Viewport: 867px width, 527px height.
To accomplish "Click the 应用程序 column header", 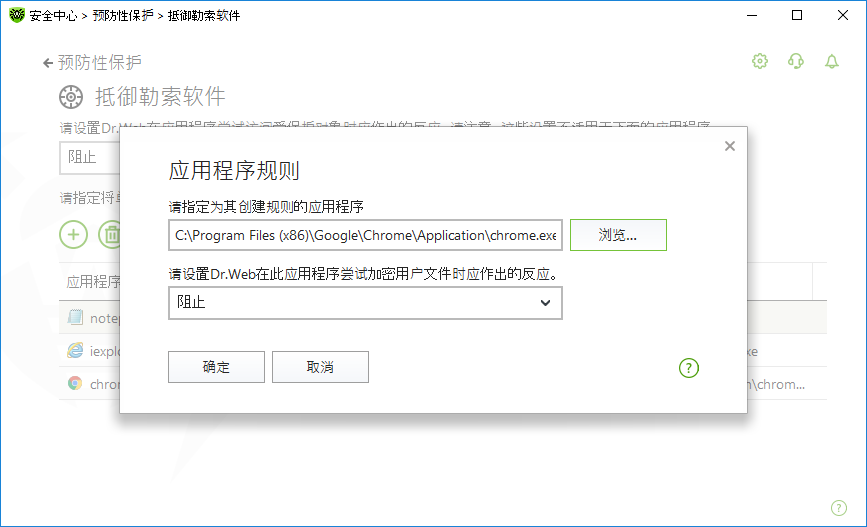I will click(x=93, y=282).
